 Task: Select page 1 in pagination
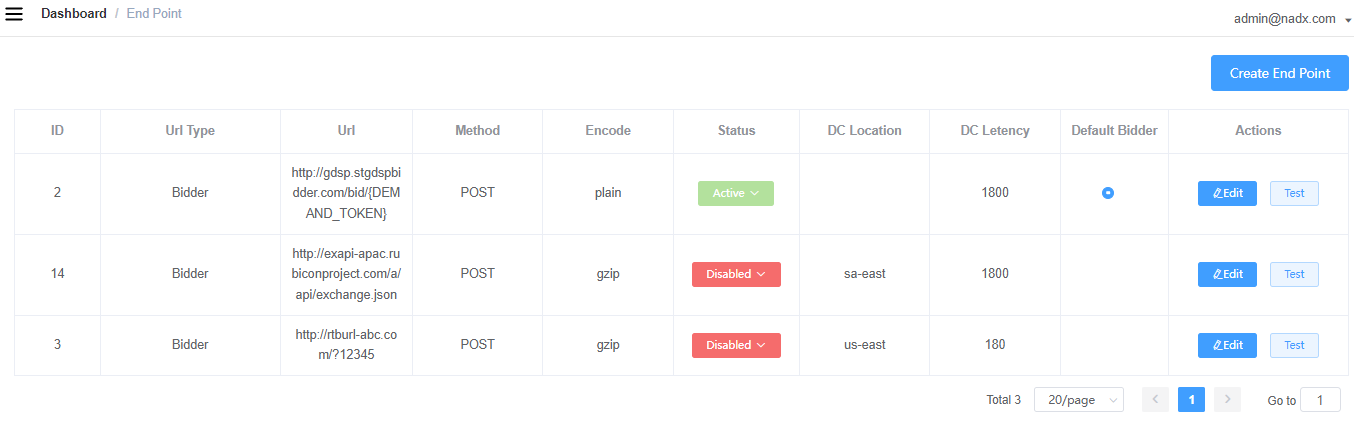(x=1191, y=400)
